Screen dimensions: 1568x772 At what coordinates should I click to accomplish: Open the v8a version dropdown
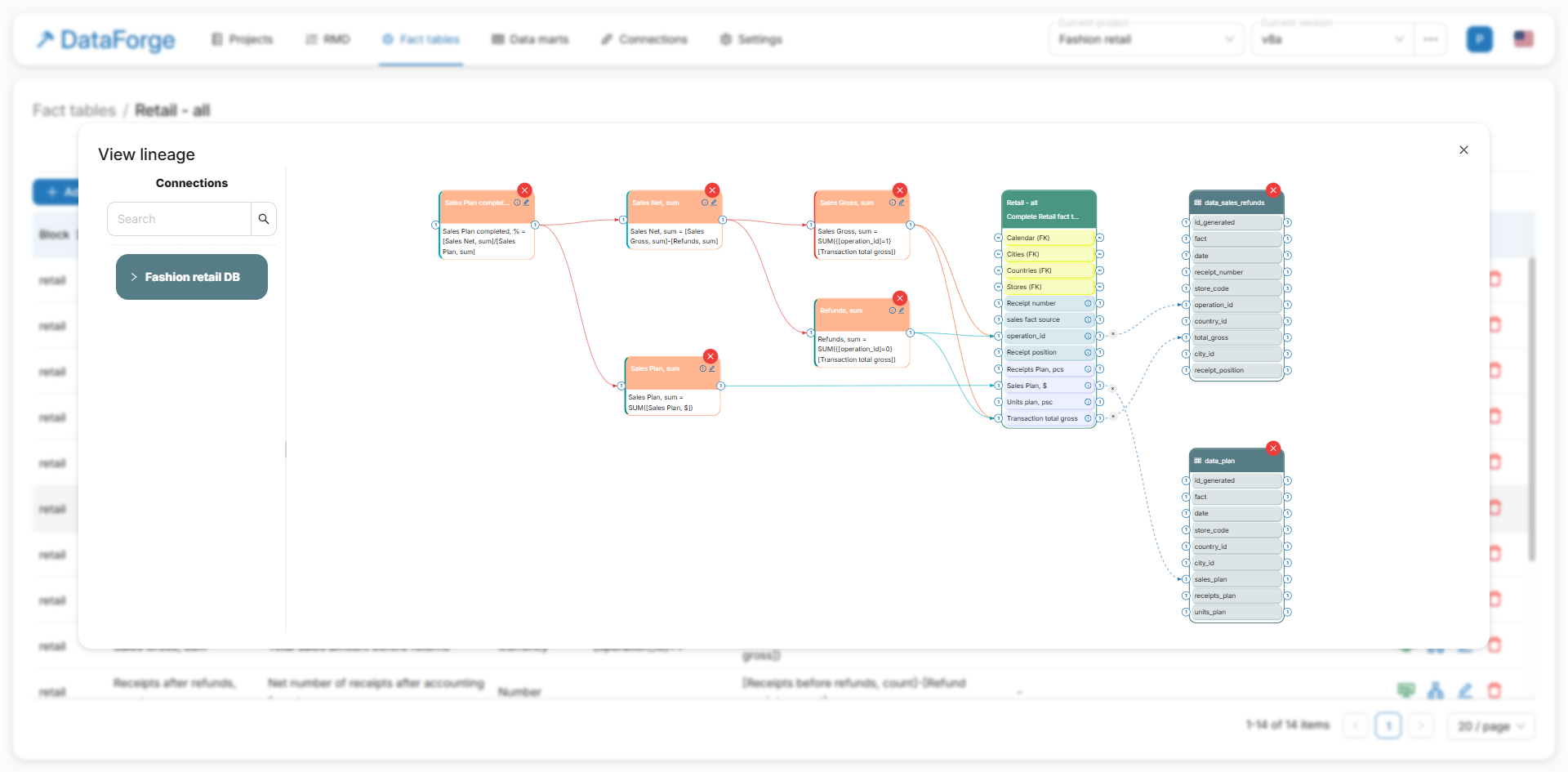pos(1331,39)
